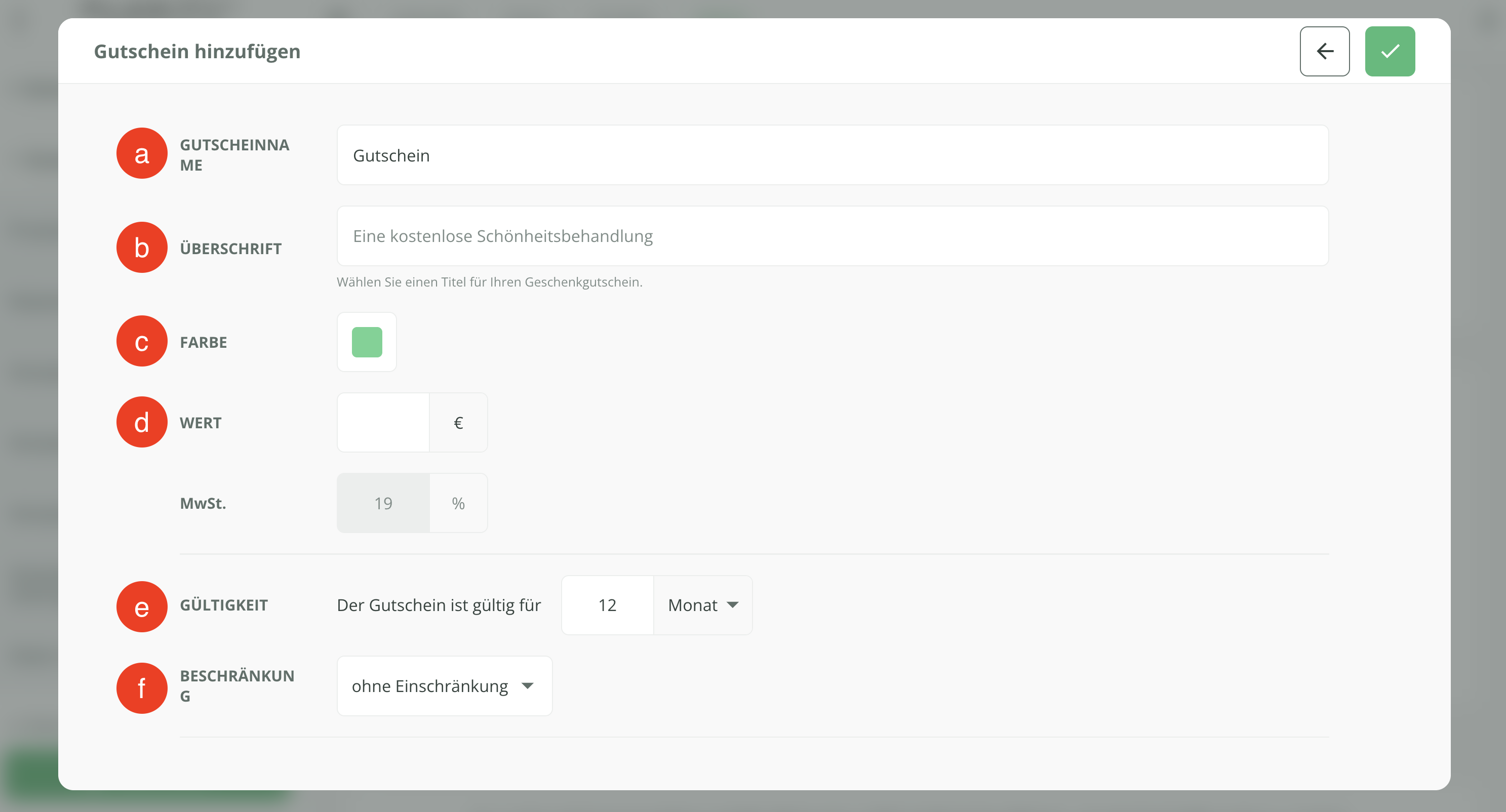Open the green Farbe color picker
1506x812 pixels.
367,342
